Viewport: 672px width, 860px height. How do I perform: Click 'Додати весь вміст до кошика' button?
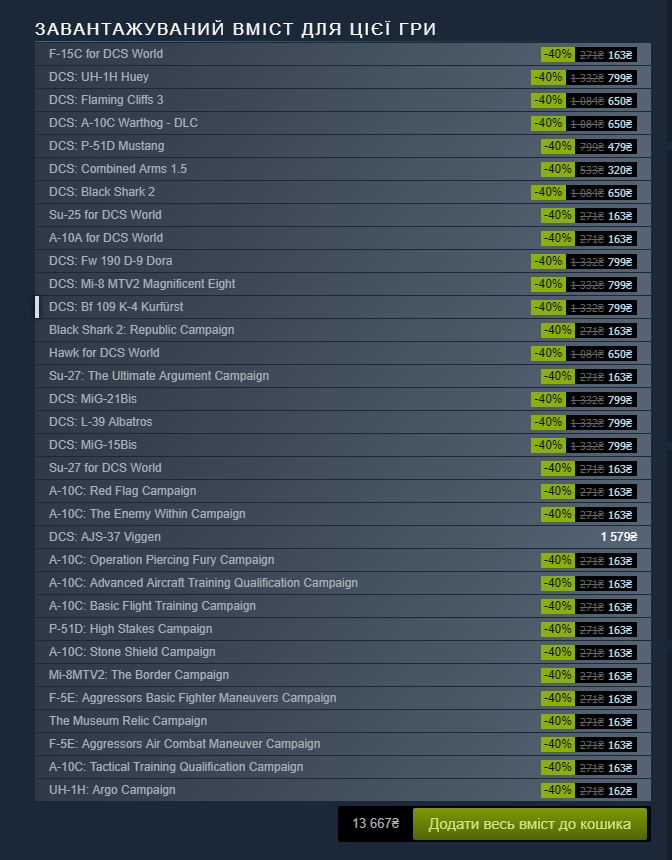point(530,824)
